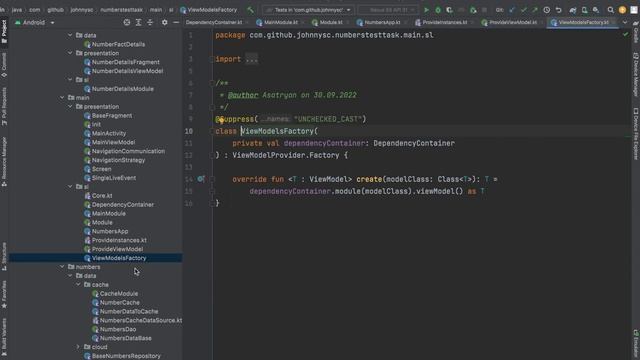The image size is (640, 360).
Task: Collapse all icon in Project panel header
Action: (x=150, y=22)
